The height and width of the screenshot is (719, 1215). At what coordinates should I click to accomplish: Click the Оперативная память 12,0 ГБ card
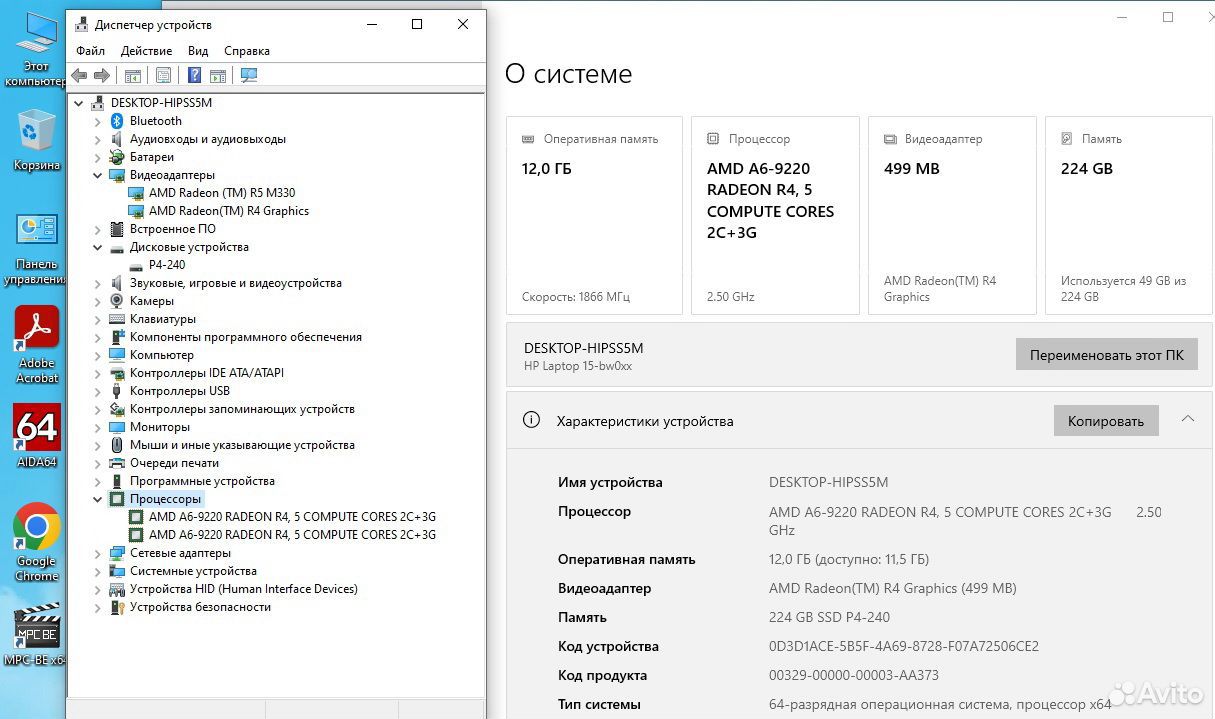594,215
